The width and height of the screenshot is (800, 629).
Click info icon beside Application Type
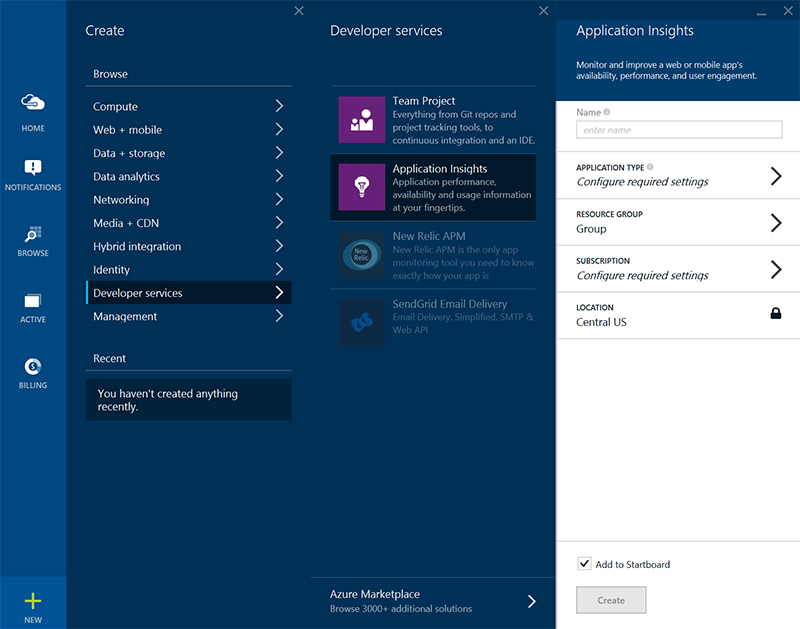point(650,167)
